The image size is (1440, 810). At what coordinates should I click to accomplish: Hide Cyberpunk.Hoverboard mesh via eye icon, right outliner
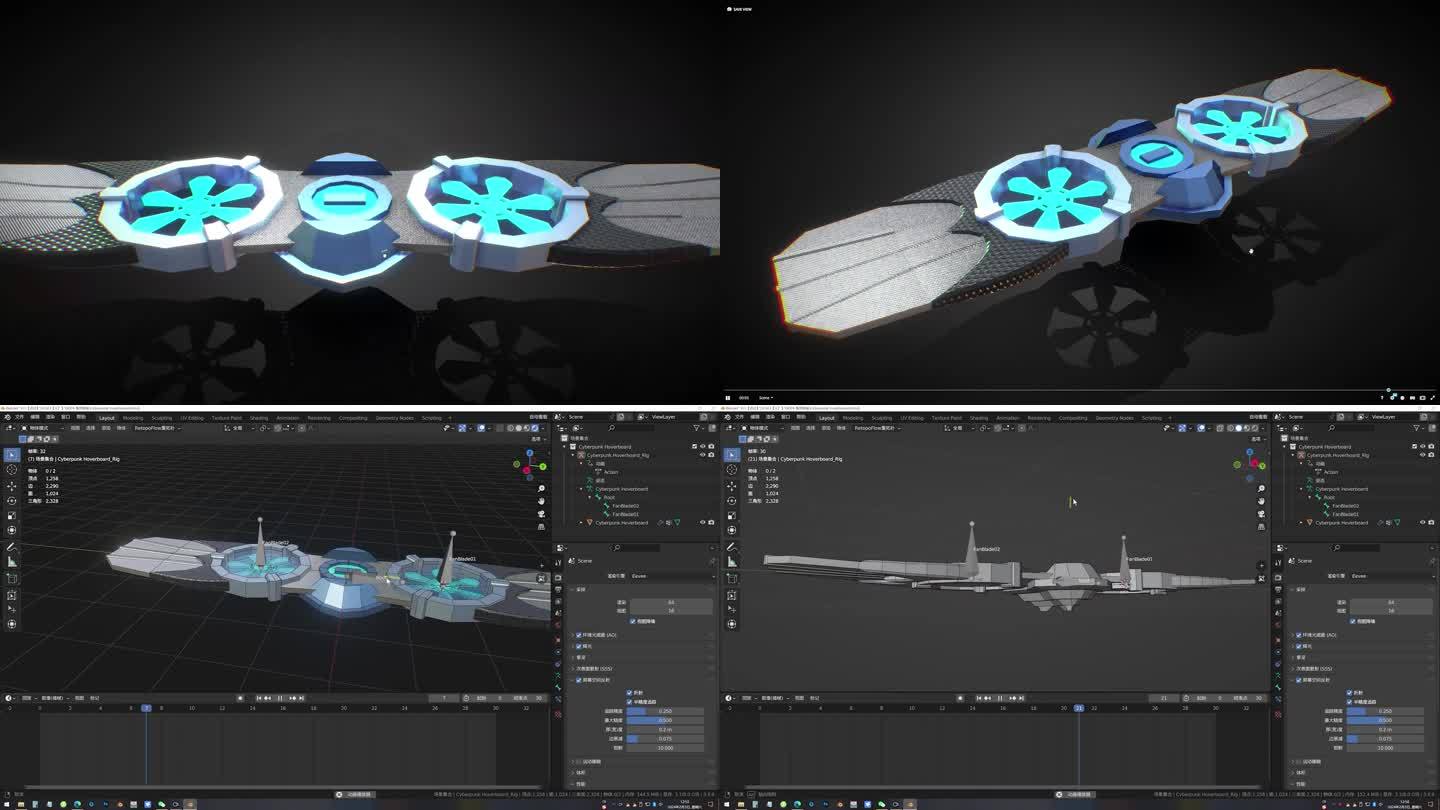pyautogui.click(x=1422, y=522)
